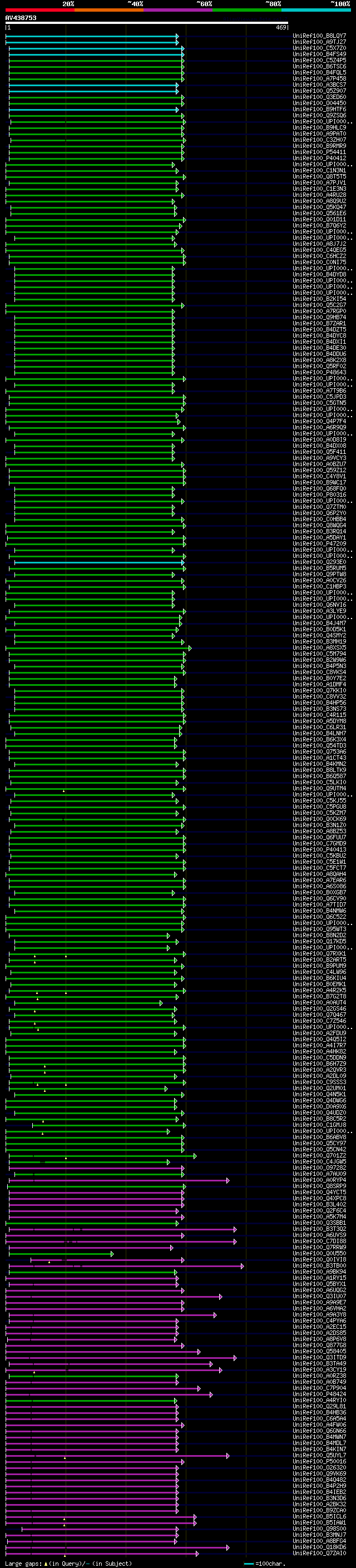Select the UniRef100_B3TB00 label
The image size is (356, 1568).
pyautogui.click(x=319, y=1265)
